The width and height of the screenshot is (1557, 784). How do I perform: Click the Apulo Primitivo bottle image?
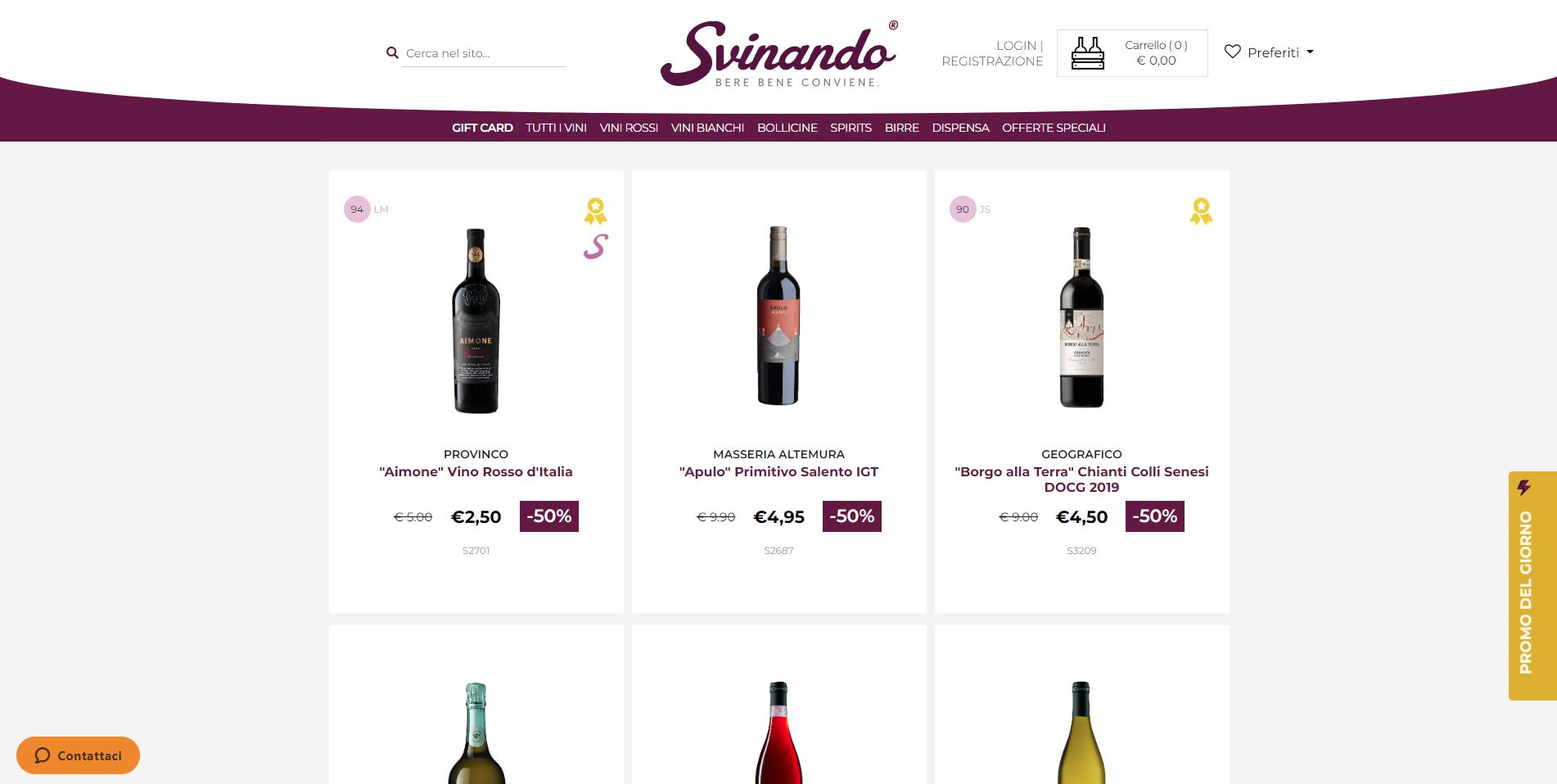tap(778, 316)
